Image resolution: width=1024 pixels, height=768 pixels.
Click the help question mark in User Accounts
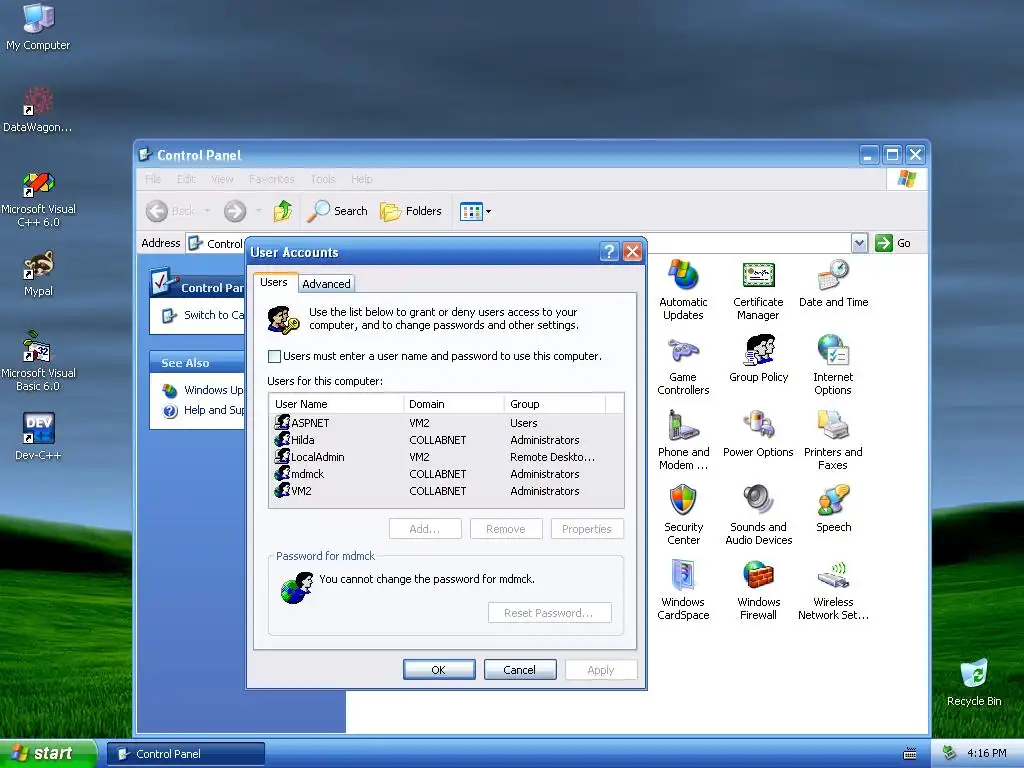pyautogui.click(x=609, y=251)
